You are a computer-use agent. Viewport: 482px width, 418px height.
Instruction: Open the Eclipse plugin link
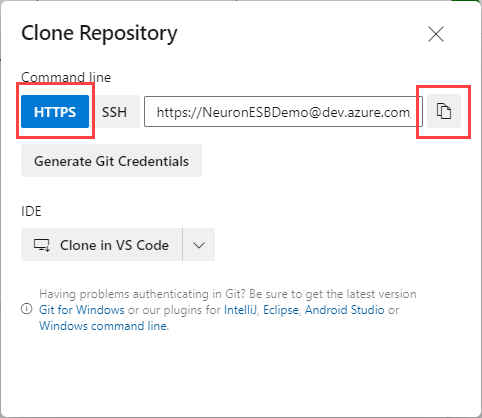(281, 310)
